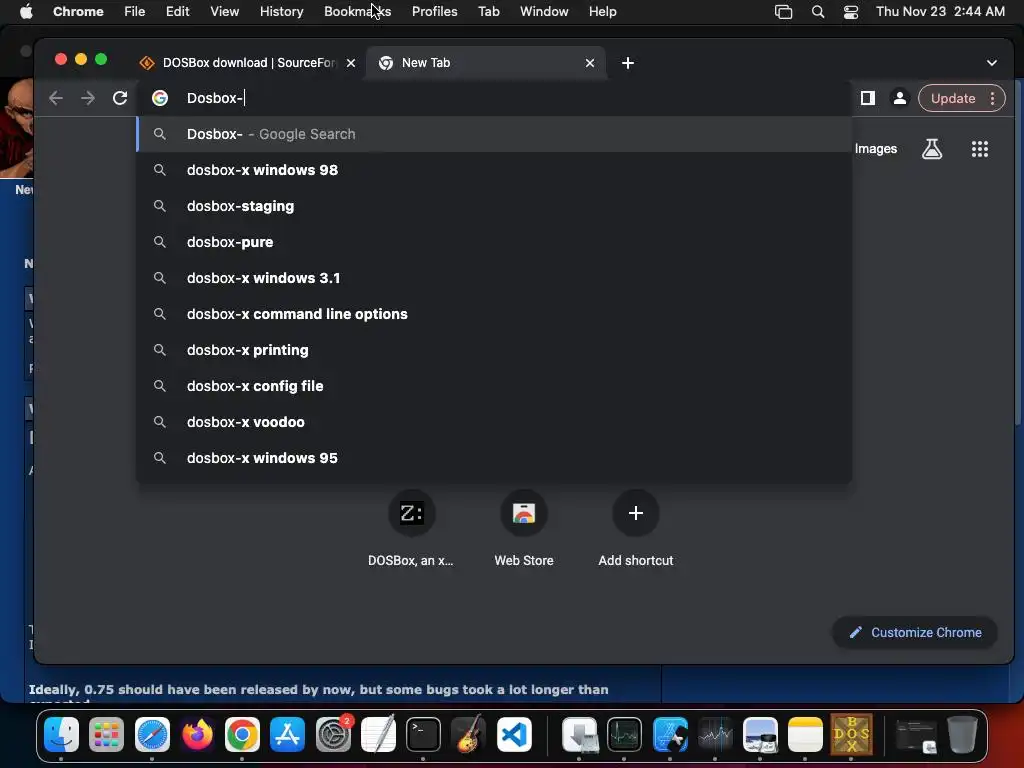The width and height of the screenshot is (1024, 768).
Task: Choose suggestion 'dosbox-x voodoo'
Action: pos(494,421)
